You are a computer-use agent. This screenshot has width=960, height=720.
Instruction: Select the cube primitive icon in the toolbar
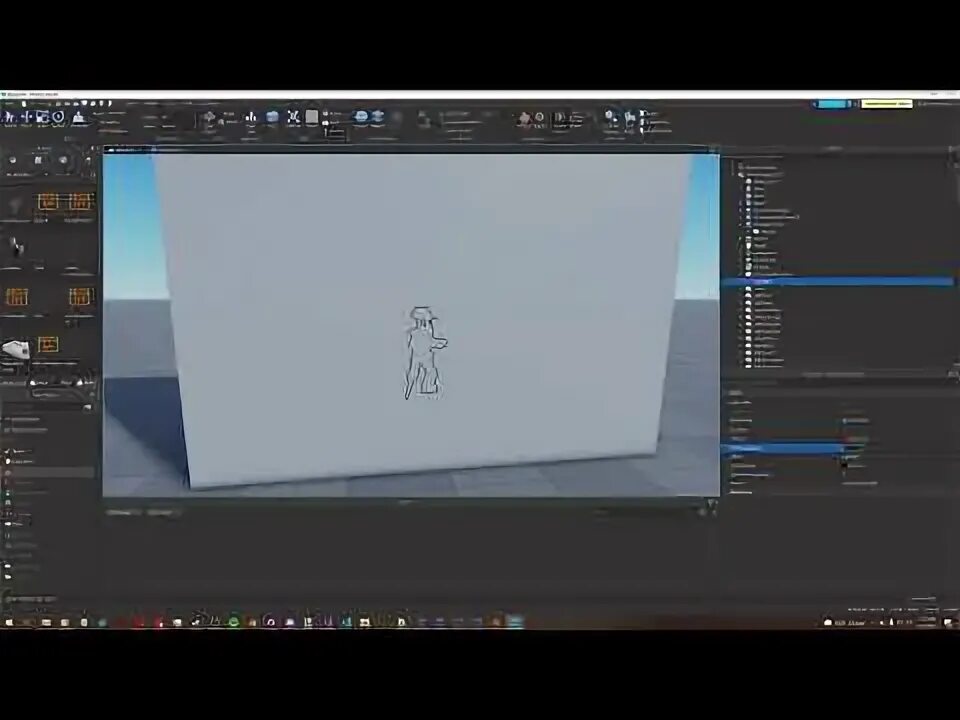click(x=313, y=118)
